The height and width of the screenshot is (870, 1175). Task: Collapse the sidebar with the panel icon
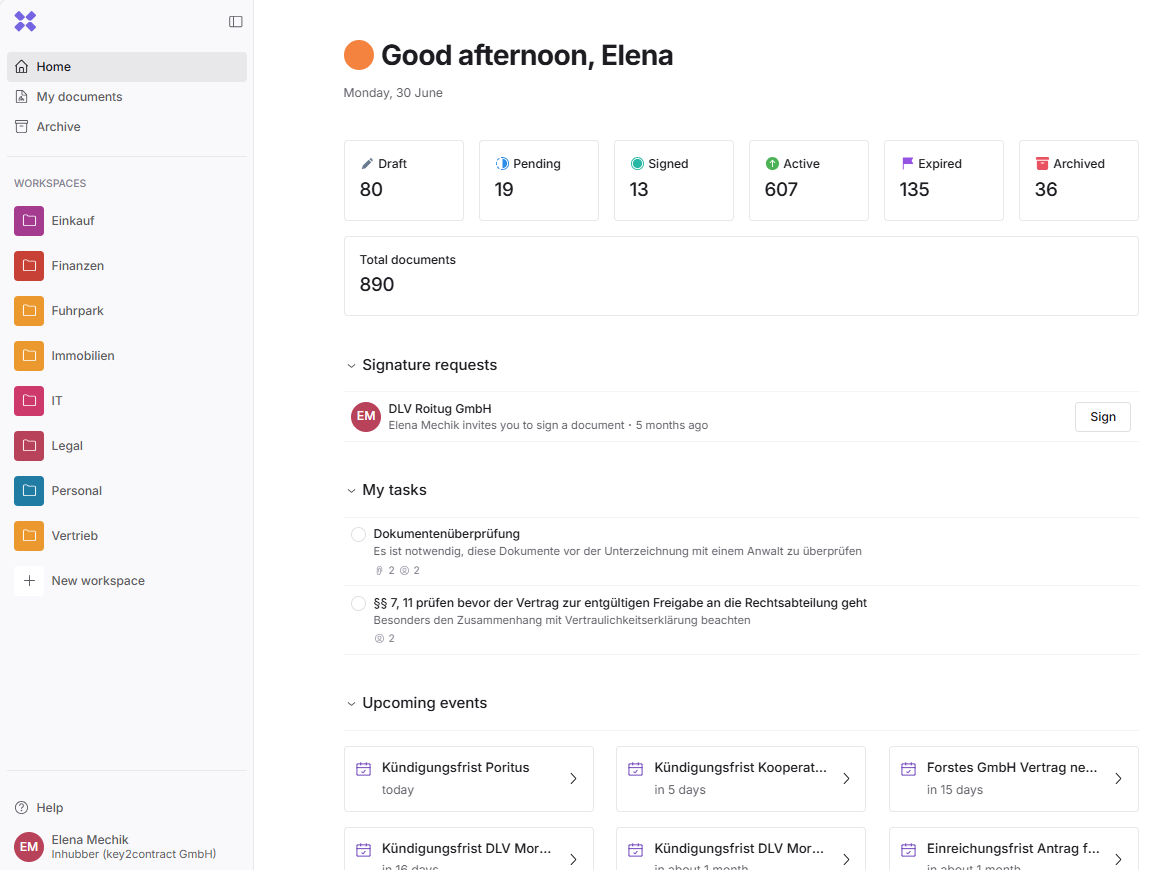click(x=235, y=21)
